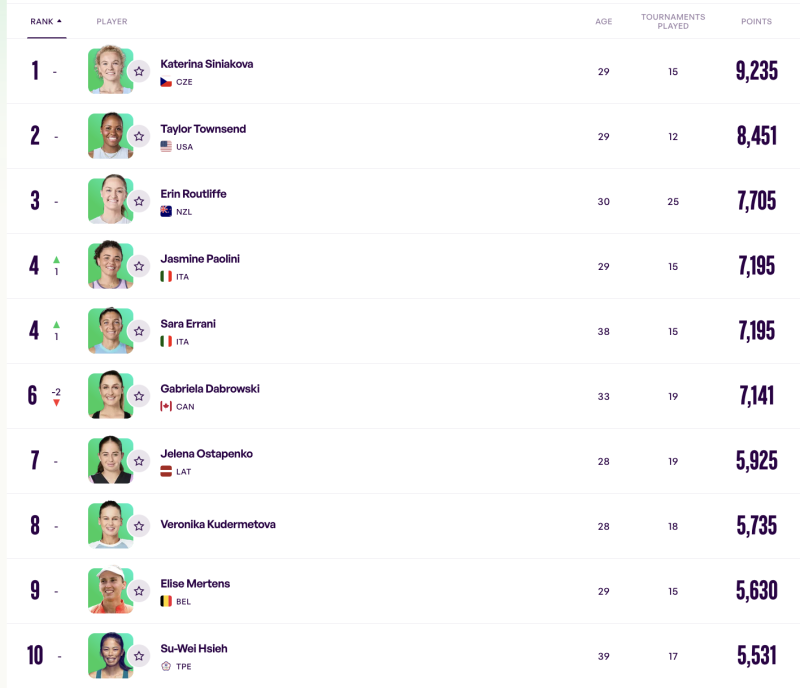Click the Tournaments Played column header
The image size is (800, 688).
click(673, 21)
